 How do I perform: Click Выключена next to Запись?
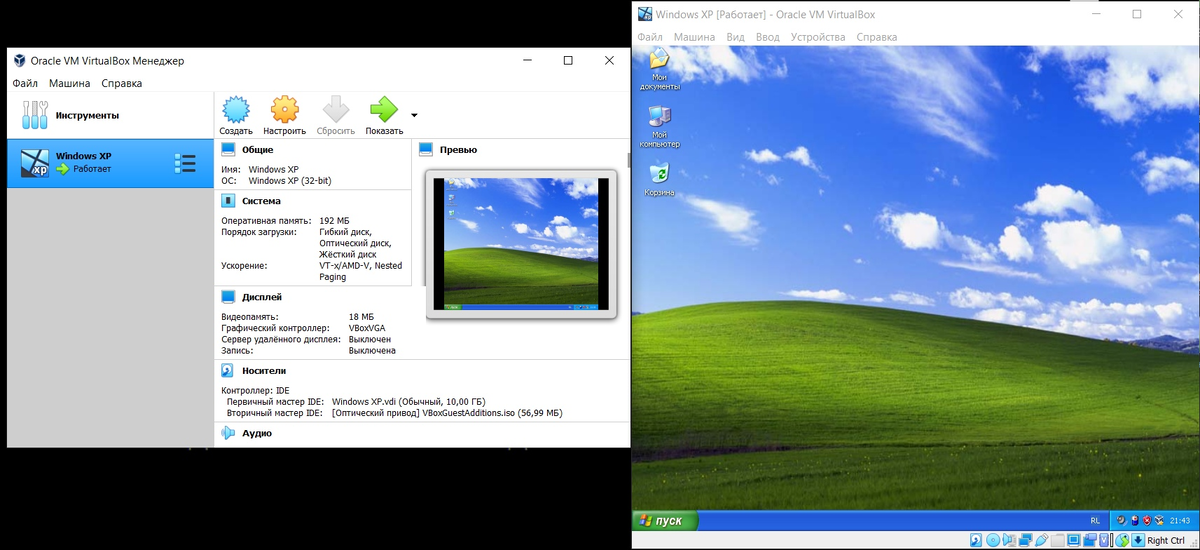click(372, 350)
